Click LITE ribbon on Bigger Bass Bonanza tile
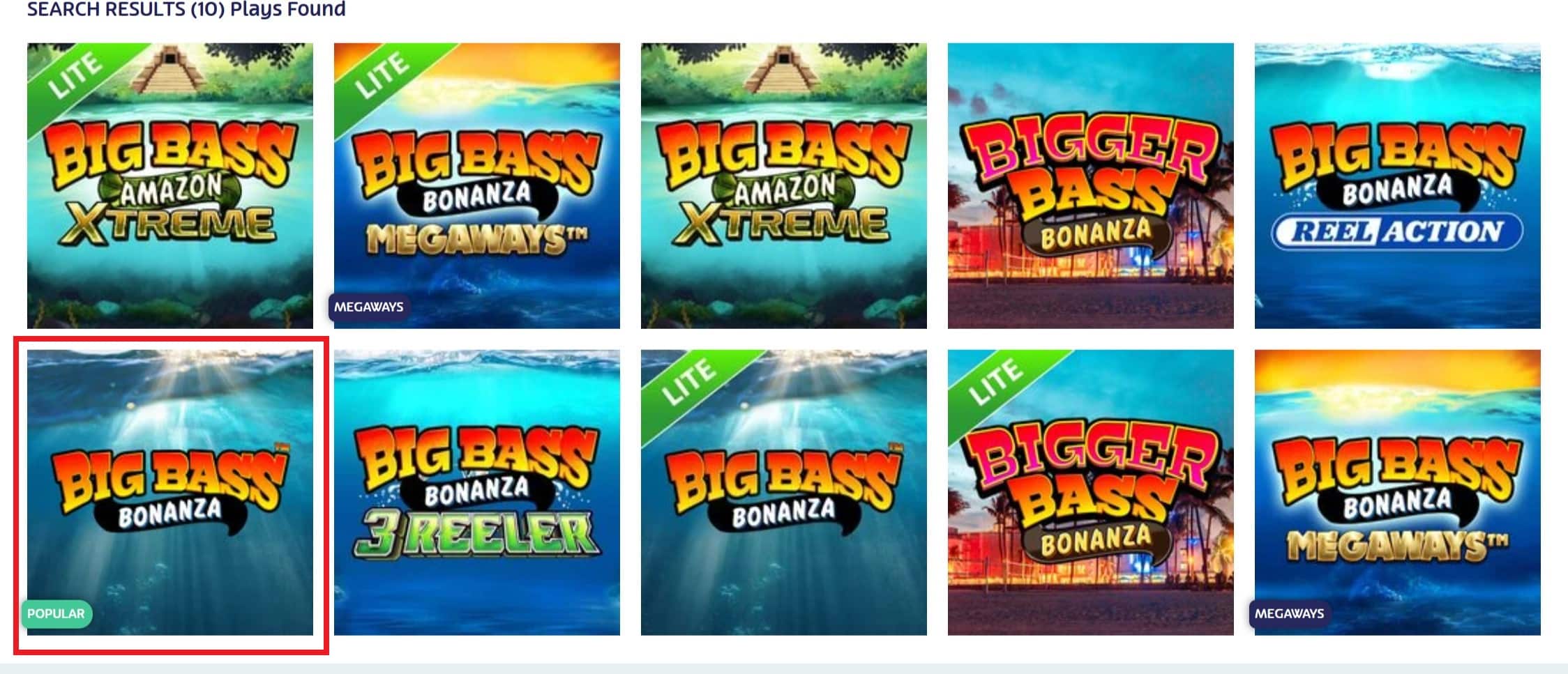This screenshot has width=1568, height=674. point(996,382)
